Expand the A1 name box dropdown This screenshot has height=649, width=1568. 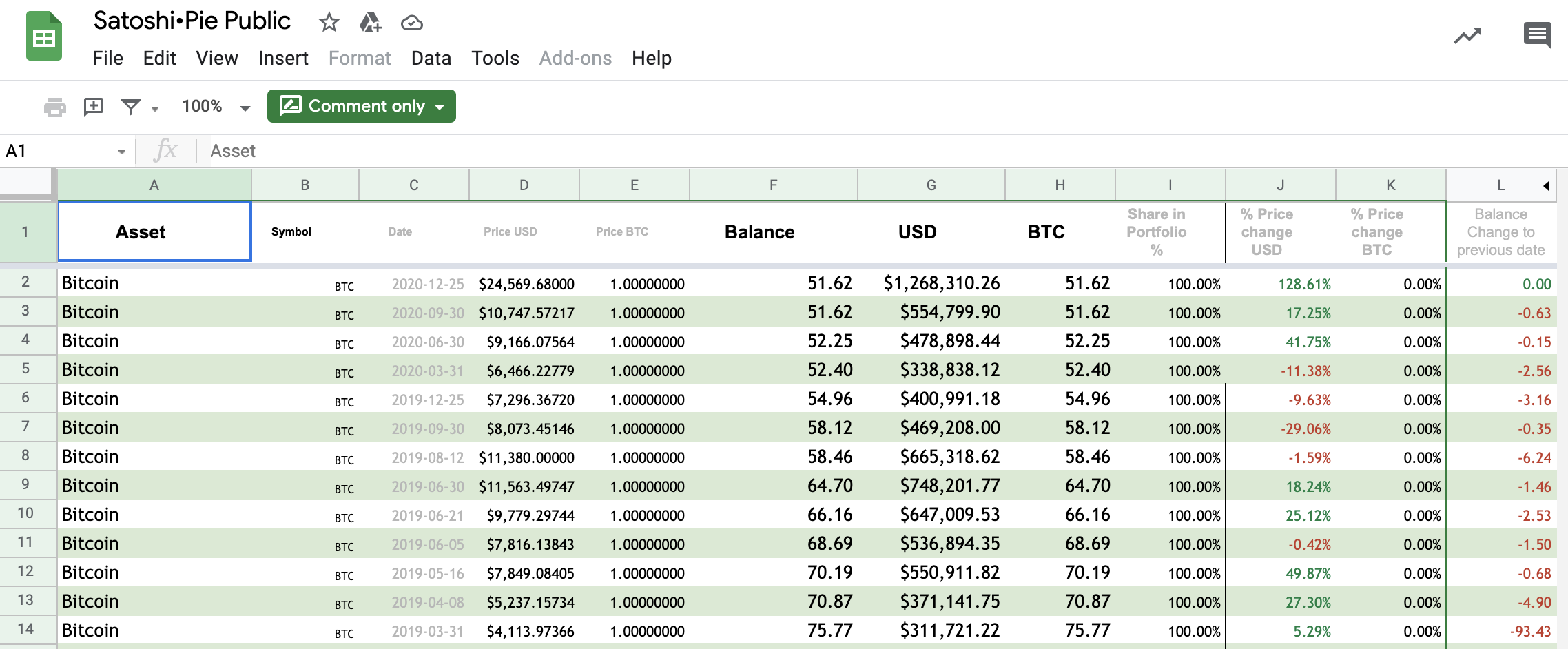point(121,152)
